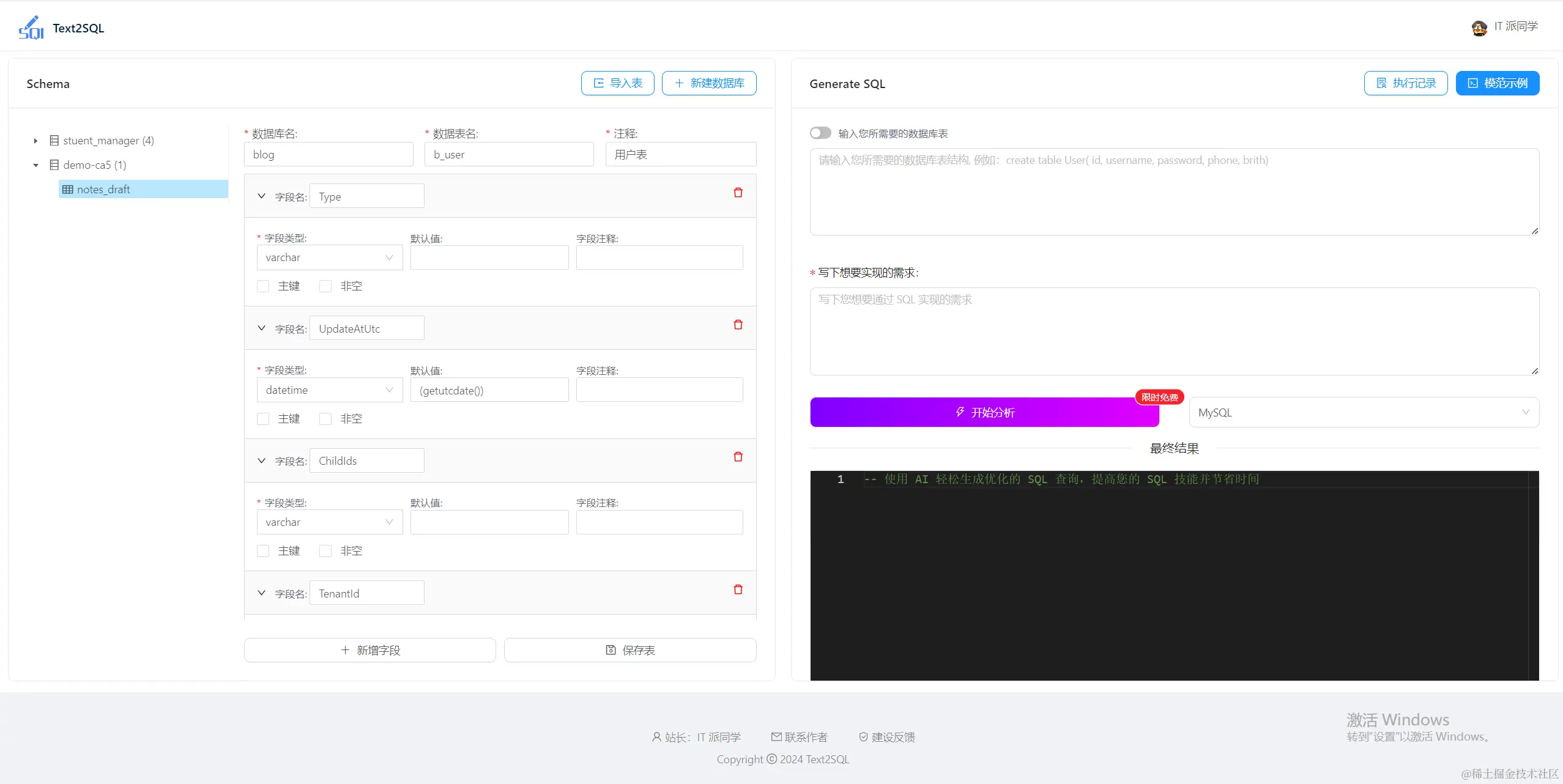1563x784 pixels.
Task: Enable the 输入您所需要的数据库表 toggle switch
Action: 820,133
